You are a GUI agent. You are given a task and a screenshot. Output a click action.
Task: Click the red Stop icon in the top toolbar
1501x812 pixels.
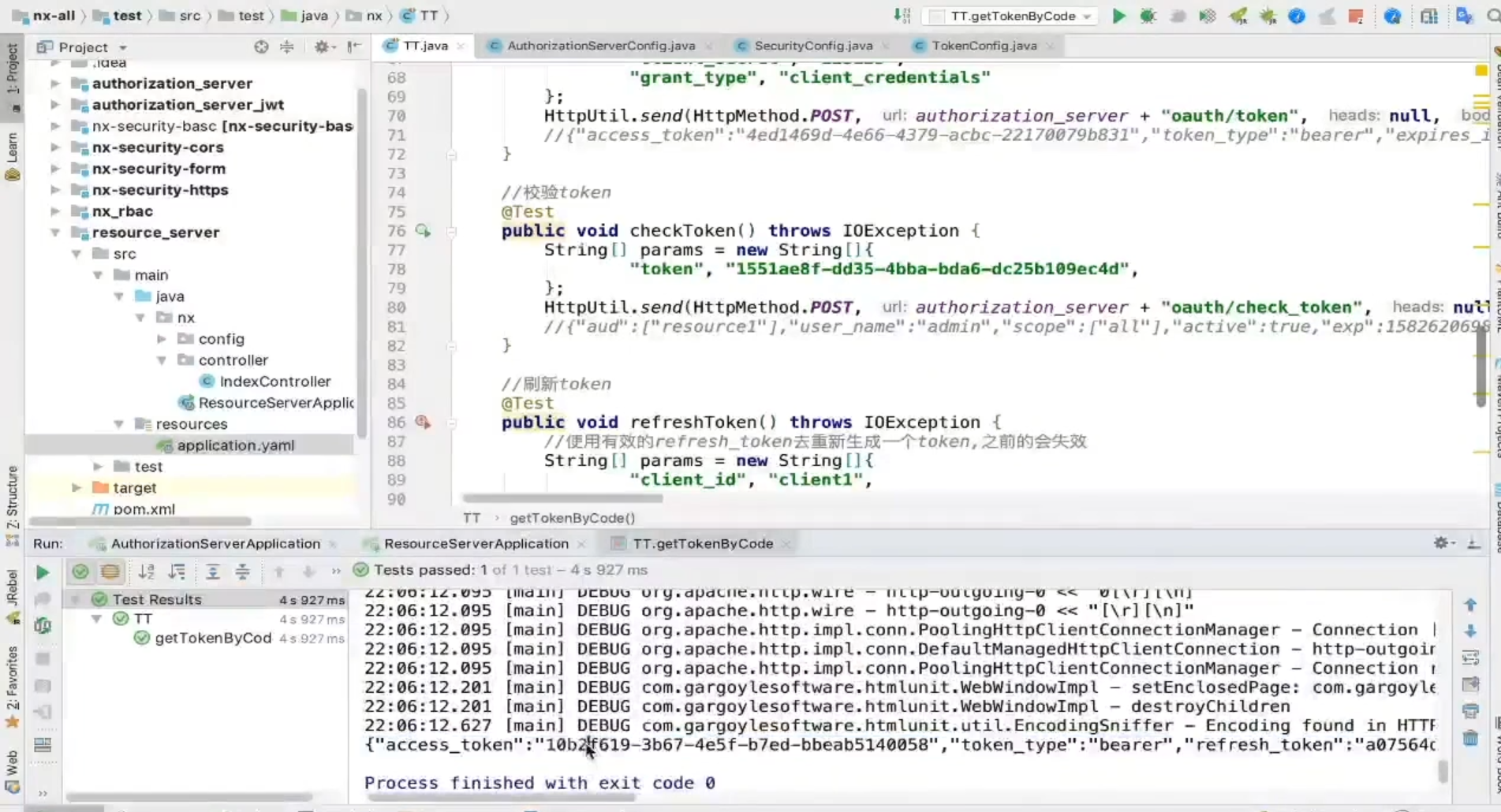1356,16
